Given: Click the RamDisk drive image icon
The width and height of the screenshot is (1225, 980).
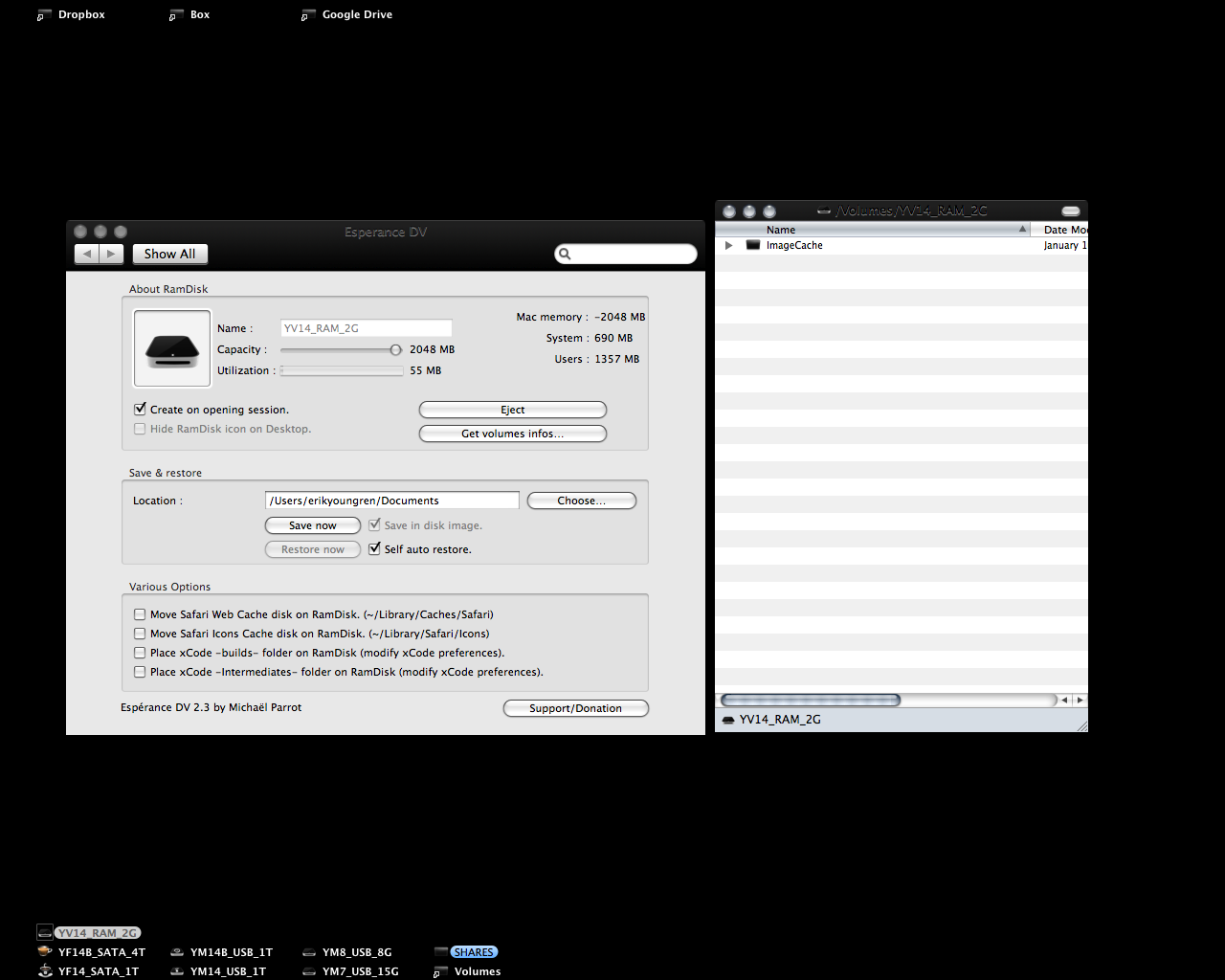Looking at the screenshot, I should click(172, 348).
